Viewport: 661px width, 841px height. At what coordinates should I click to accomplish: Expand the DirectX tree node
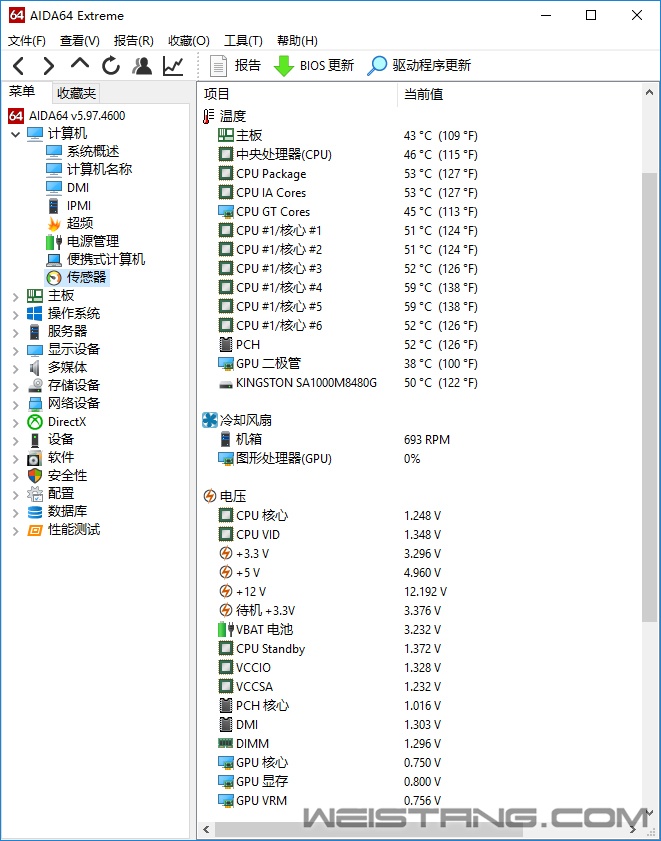pos(16,423)
